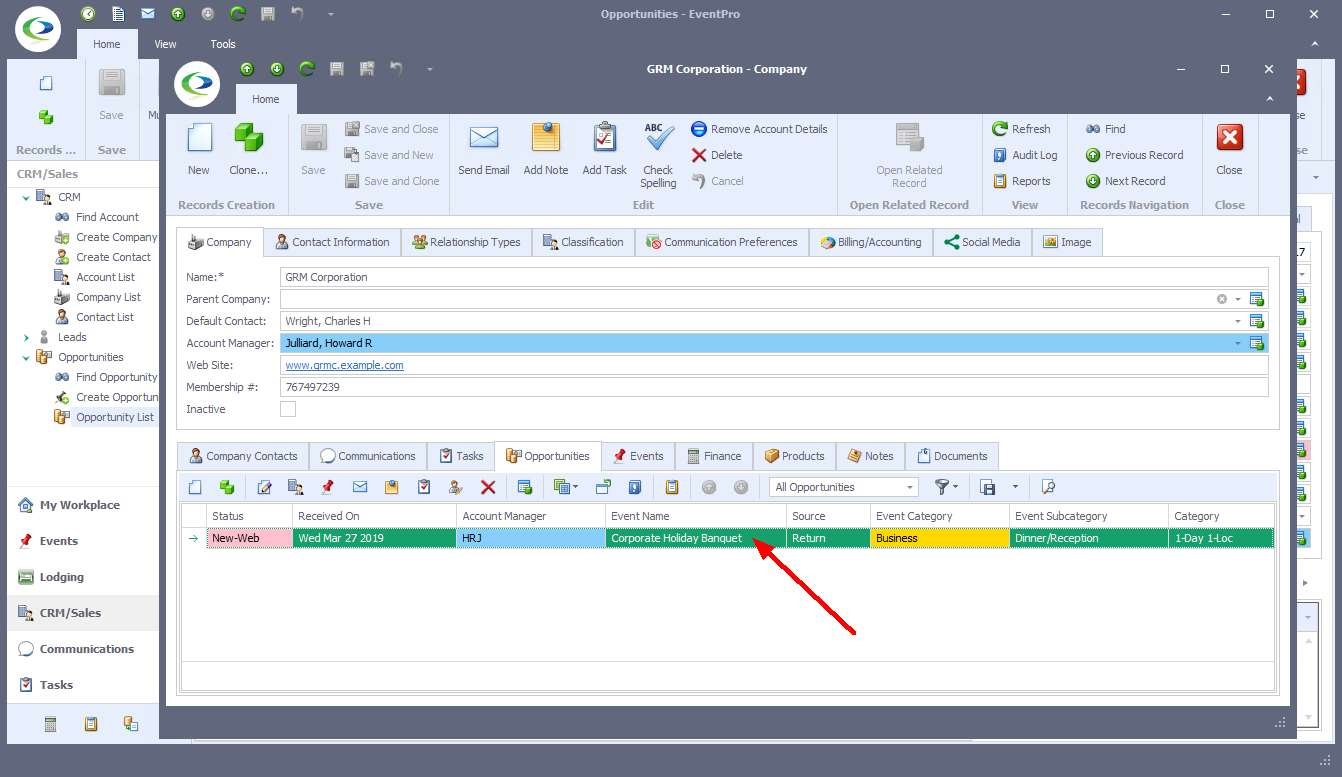This screenshot has height=777, width=1342.
Task: Open the Company Contacts tab
Action: pyautogui.click(x=243, y=456)
